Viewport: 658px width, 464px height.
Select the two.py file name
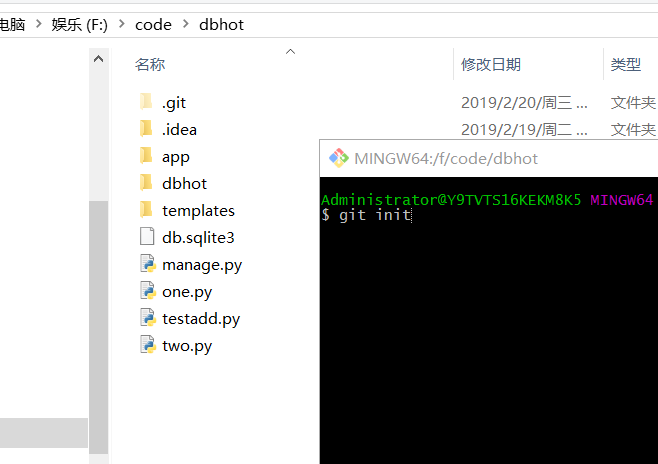click(x=187, y=346)
